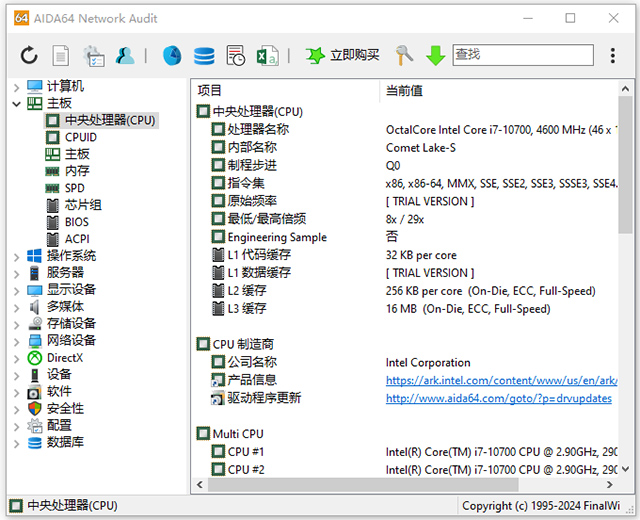
Task: Click the 服务器 server tower icon
Action: (34, 273)
